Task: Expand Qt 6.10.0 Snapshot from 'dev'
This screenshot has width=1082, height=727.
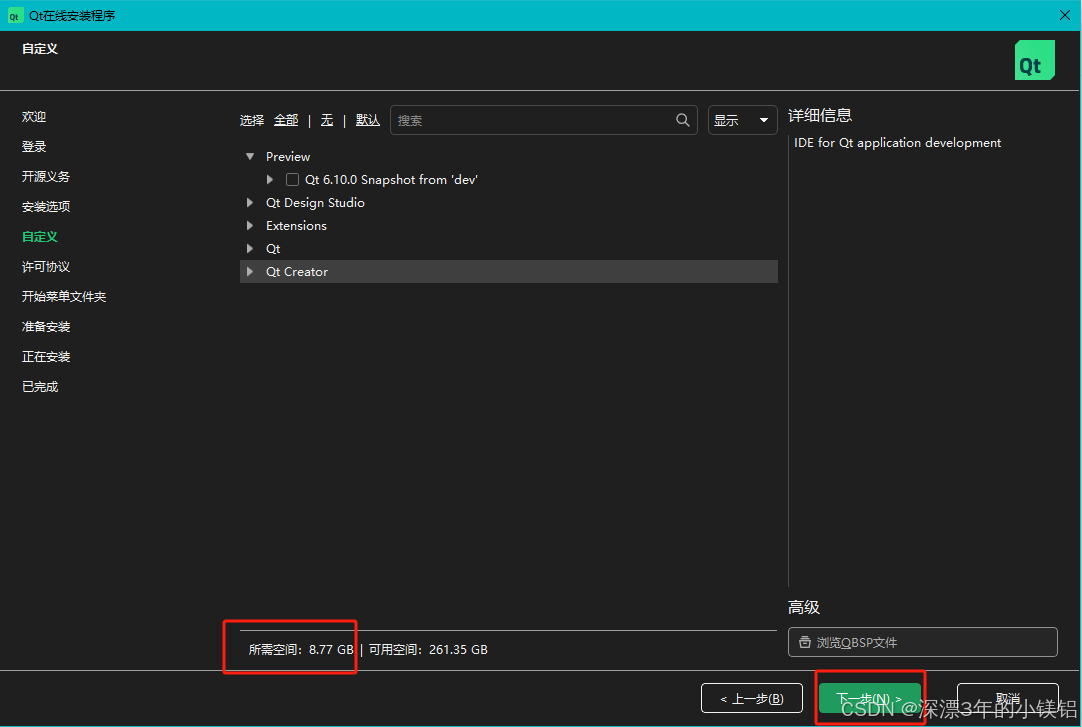Action: pos(270,179)
